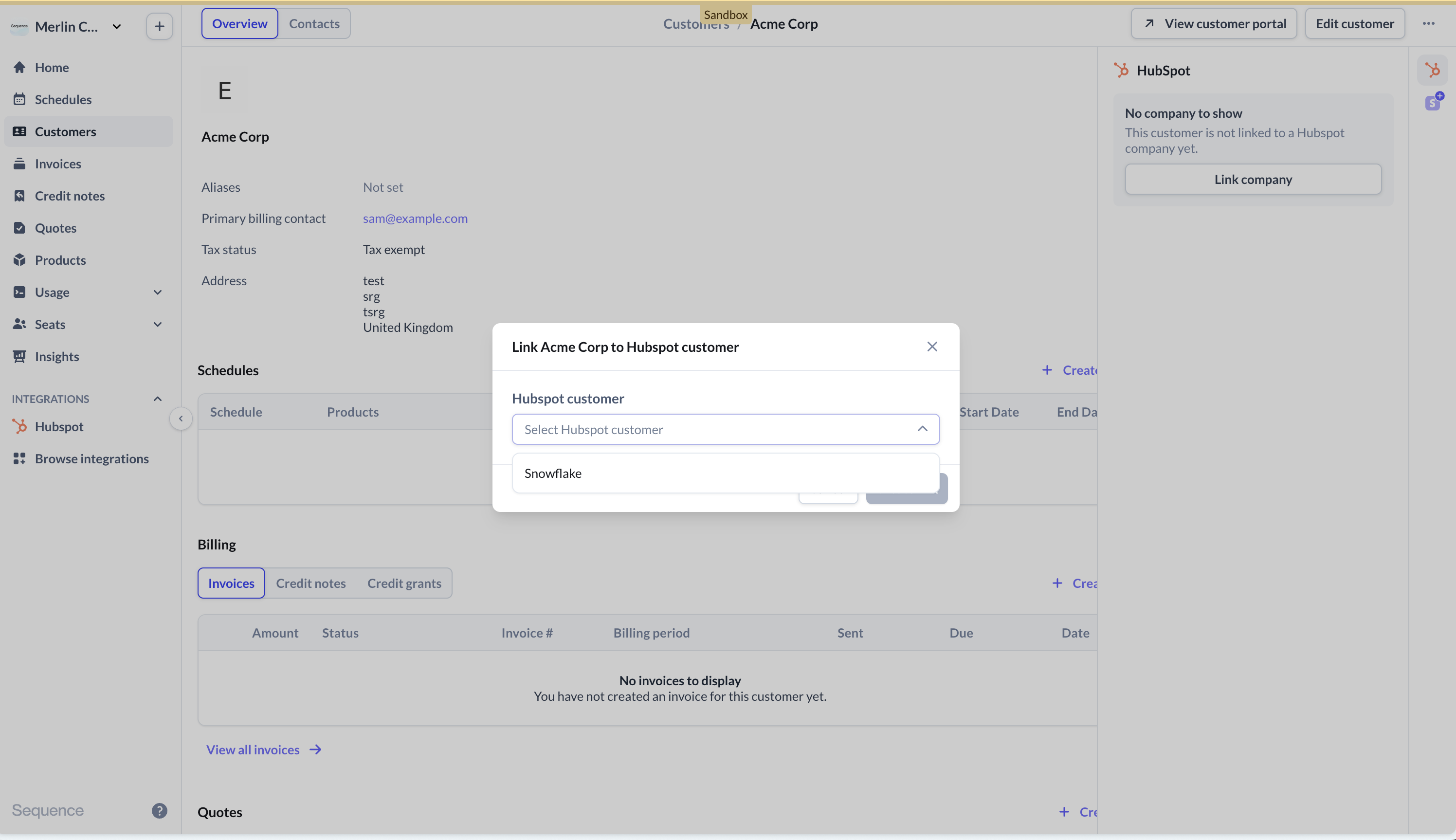Open Home from the sidebar
This screenshot has width=1456, height=840.
[x=88, y=68]
